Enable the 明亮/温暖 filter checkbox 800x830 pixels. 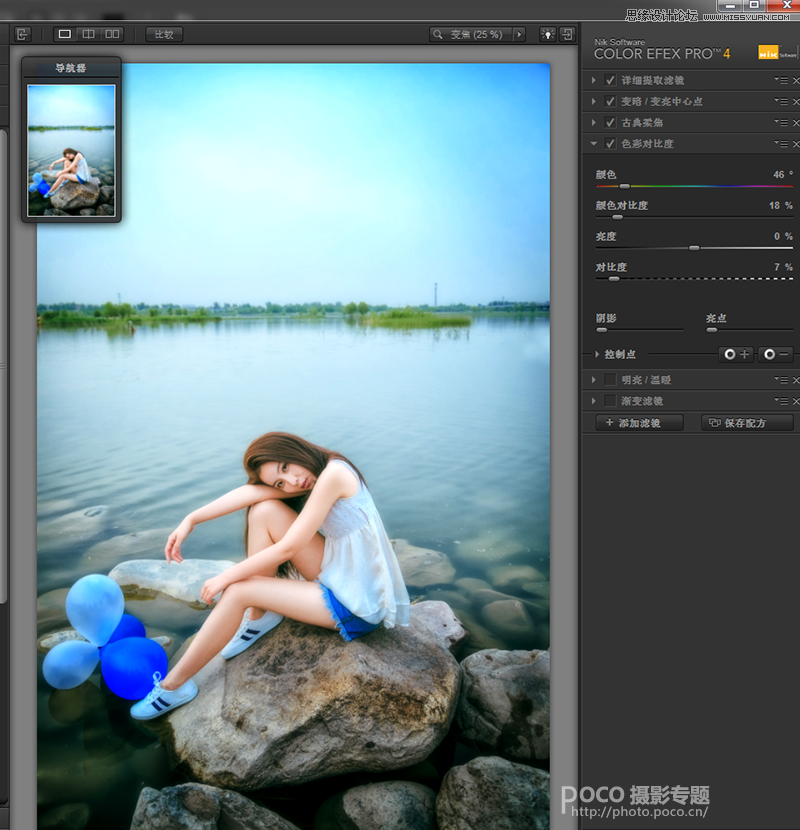610,379
